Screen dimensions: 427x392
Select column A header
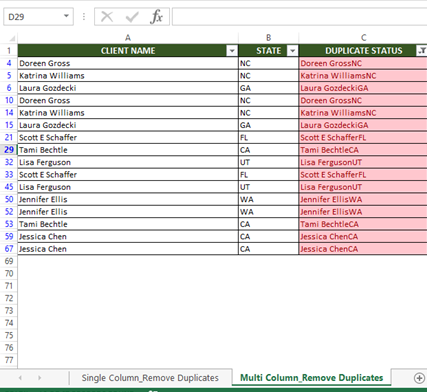[128, 38]
